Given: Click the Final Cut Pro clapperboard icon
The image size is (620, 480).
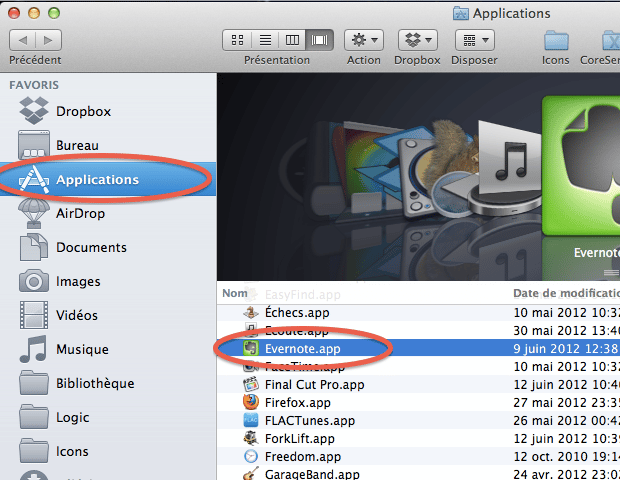Looking at the screenshot, I should [x=251, y=384].
